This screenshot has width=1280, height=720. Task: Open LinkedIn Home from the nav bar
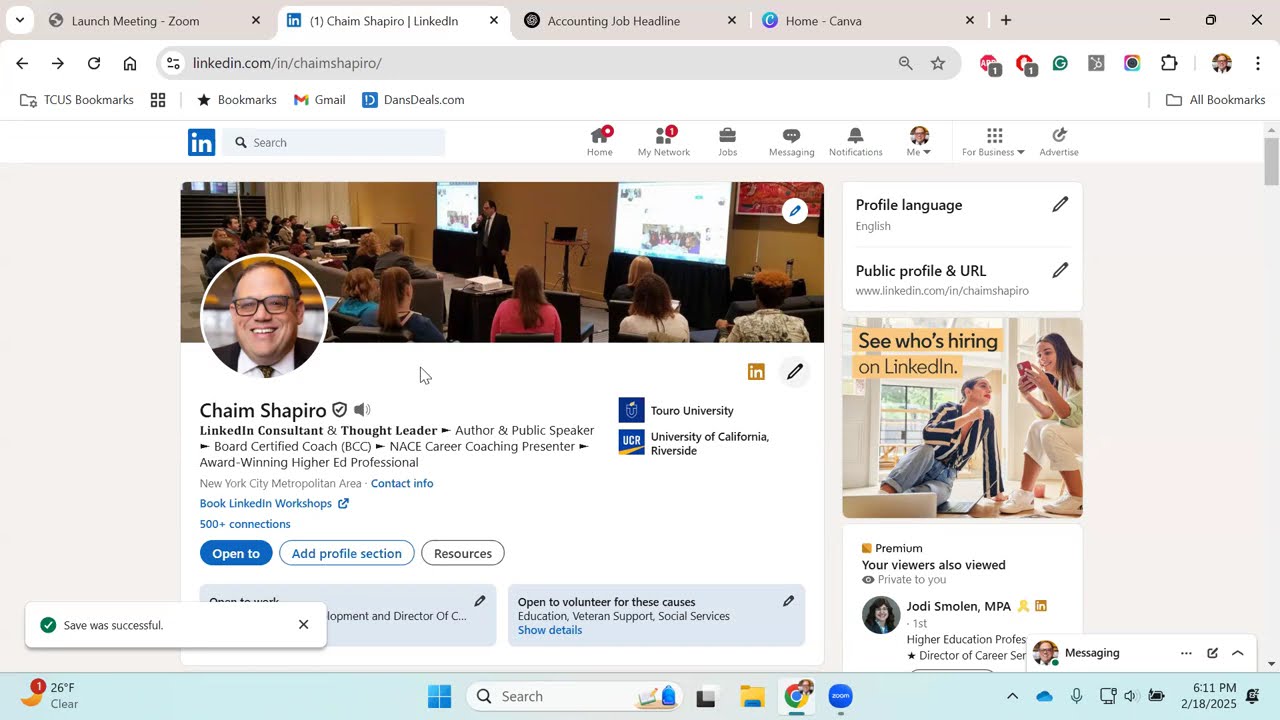click(600, 142)
